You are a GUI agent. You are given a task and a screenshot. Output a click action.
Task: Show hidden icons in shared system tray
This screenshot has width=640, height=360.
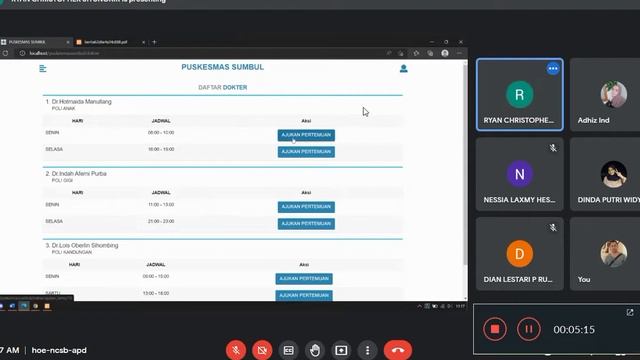(x=419, y=306)
